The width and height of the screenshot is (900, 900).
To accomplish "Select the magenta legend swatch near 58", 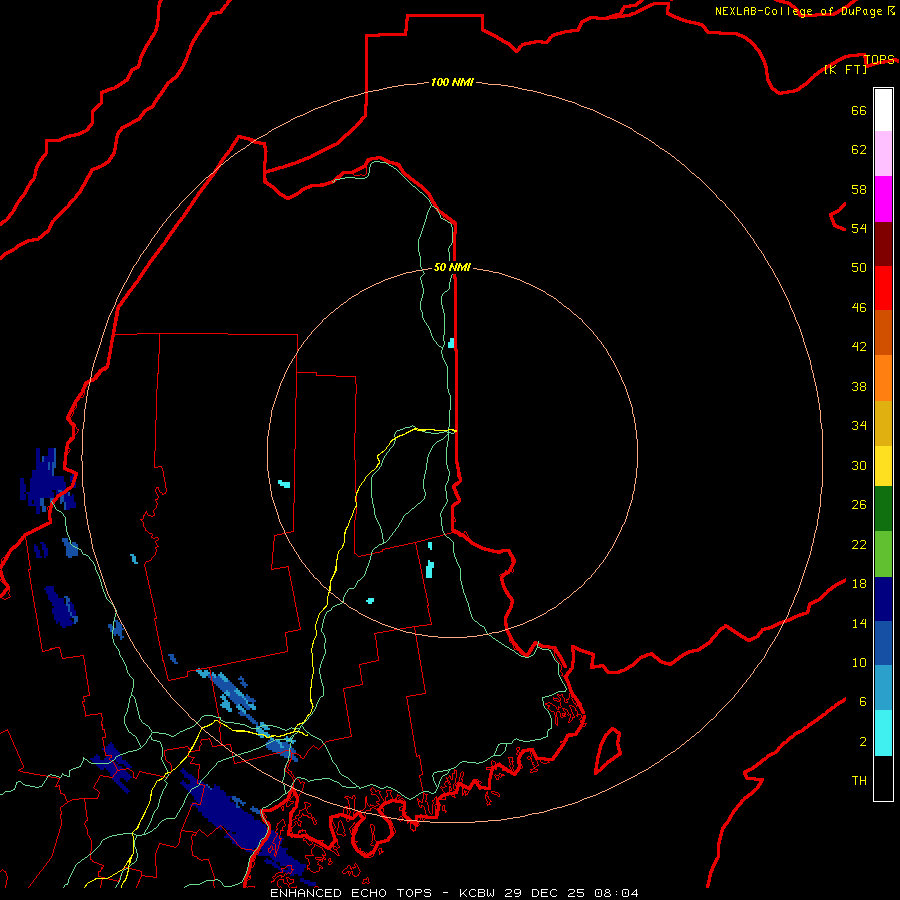I will point(883,199).
